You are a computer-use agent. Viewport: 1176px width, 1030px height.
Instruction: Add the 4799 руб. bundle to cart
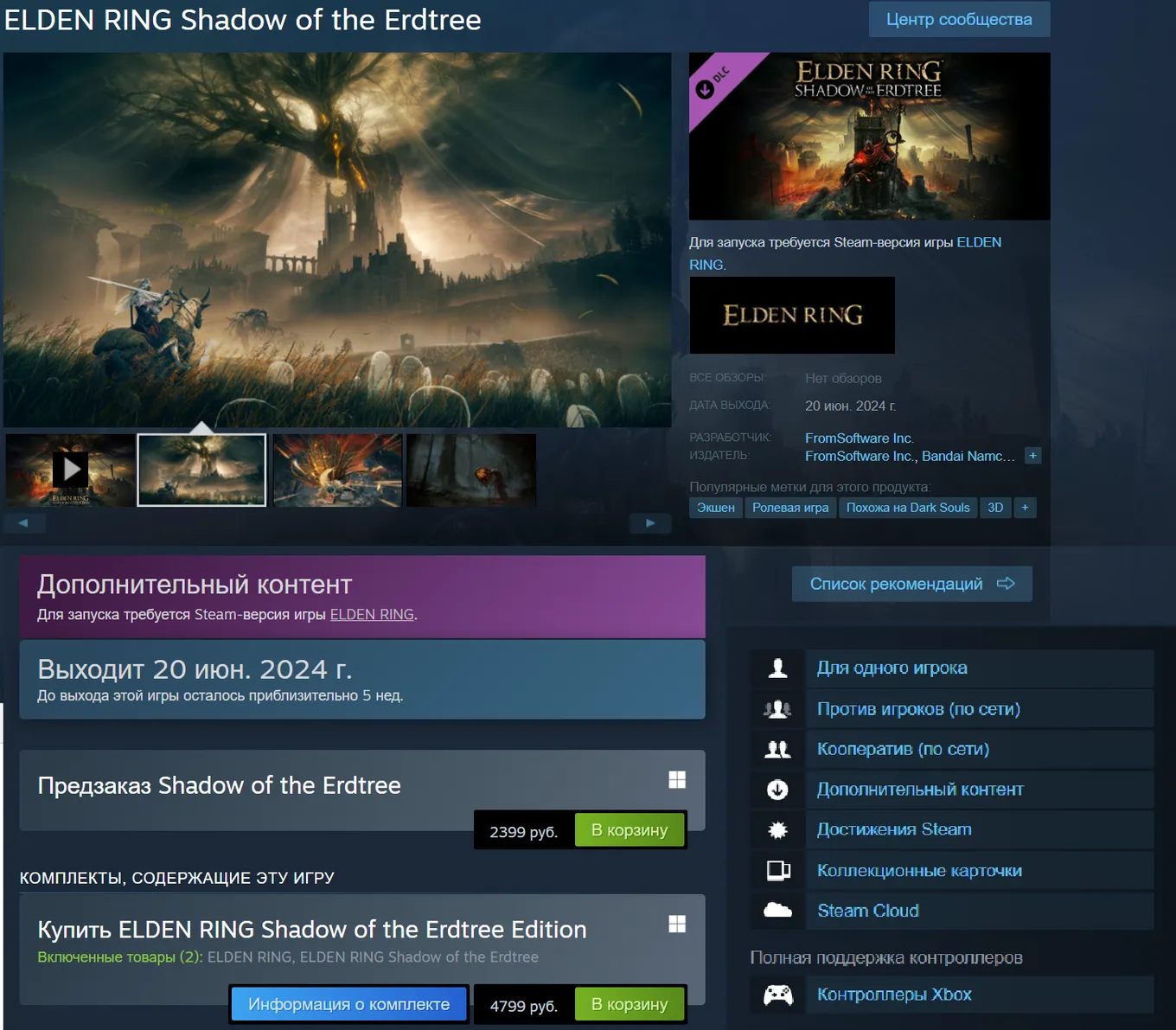click(630, 1004)
